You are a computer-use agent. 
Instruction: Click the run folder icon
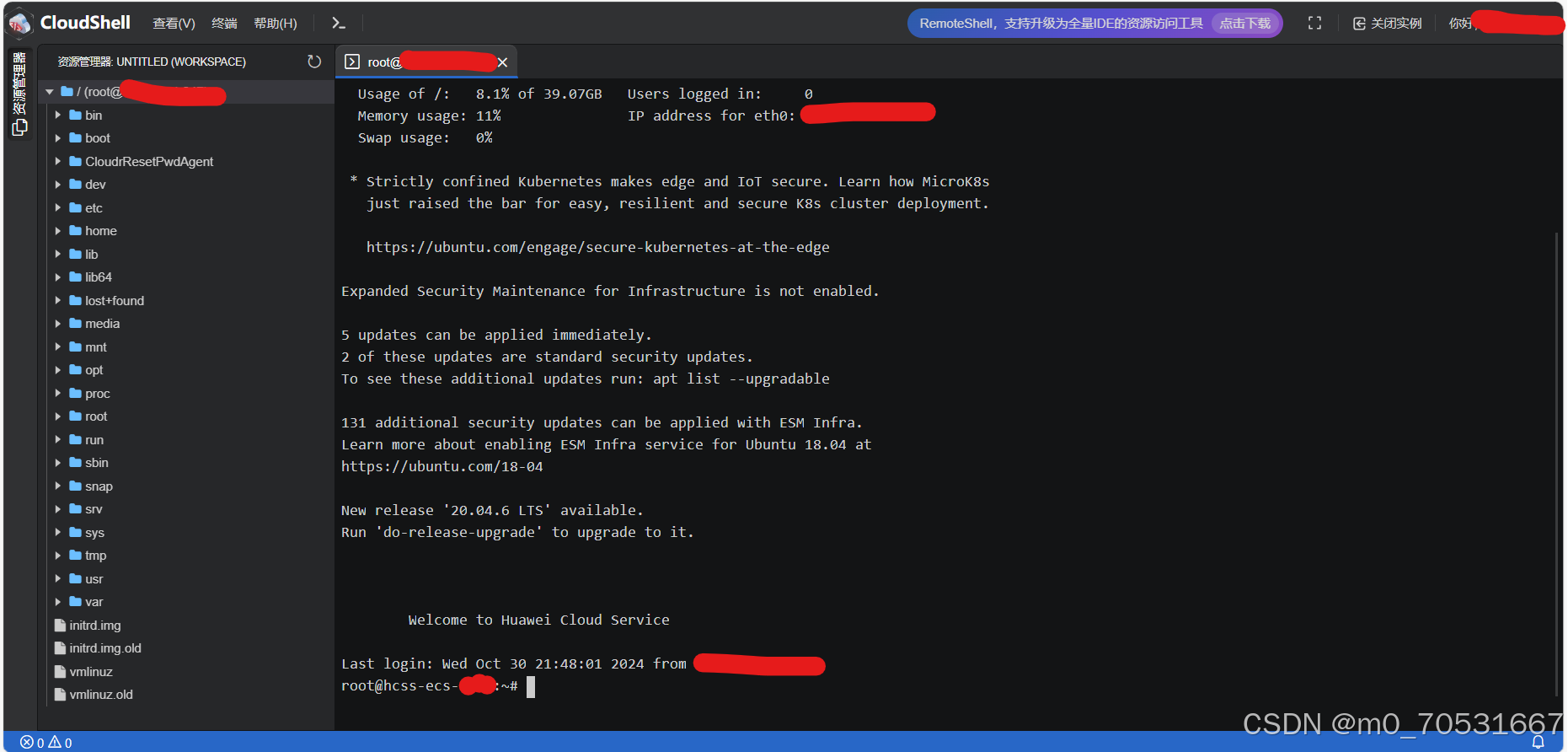point(76,440)
